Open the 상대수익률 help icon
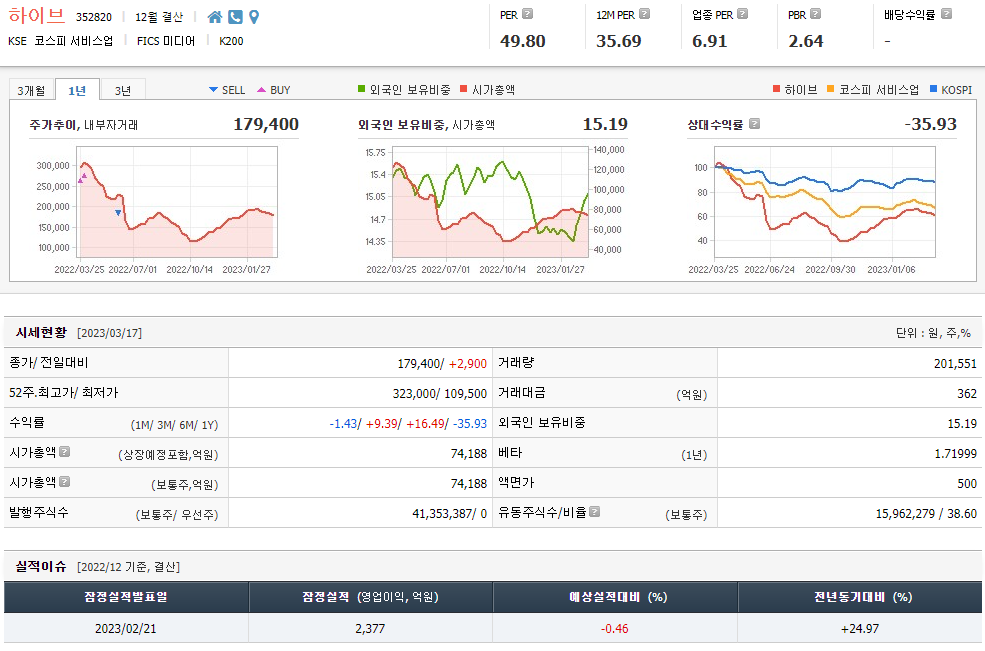Image resolution: width=985 pixels, height=651 pixels. coord(754,124)
